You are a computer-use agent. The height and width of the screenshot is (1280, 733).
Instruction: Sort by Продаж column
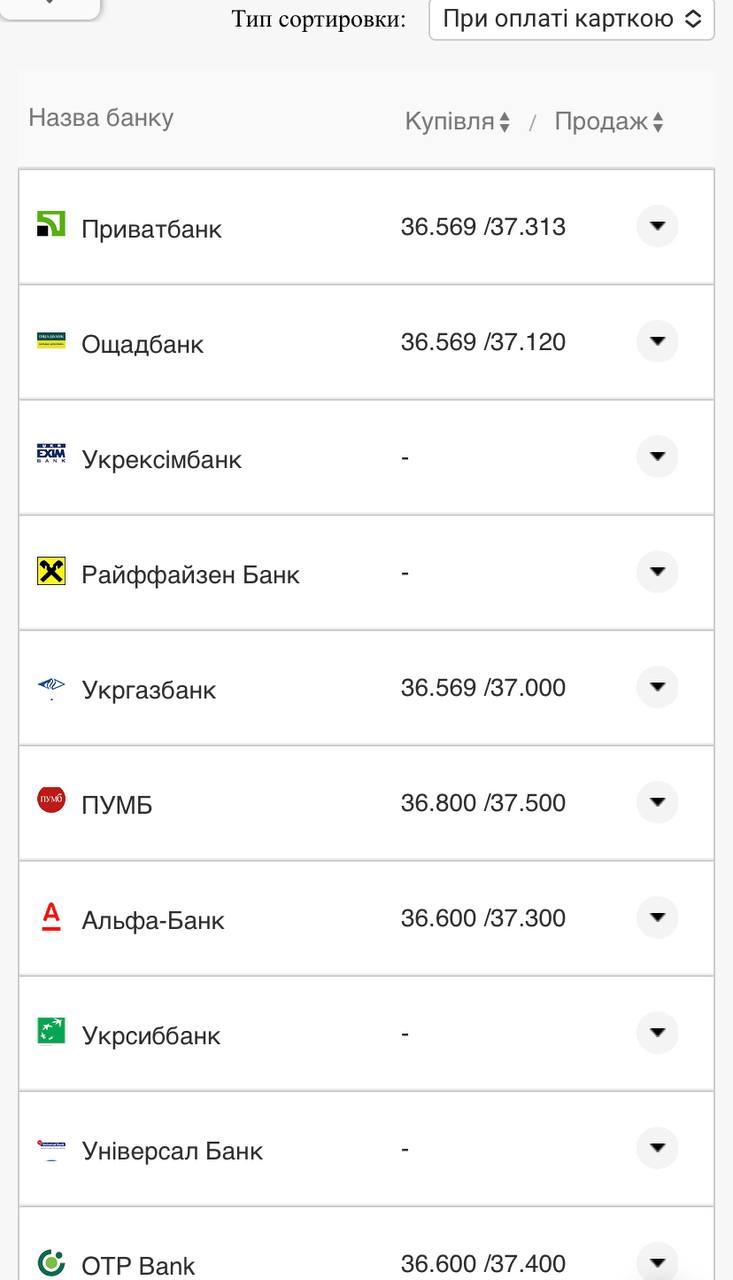609,122
